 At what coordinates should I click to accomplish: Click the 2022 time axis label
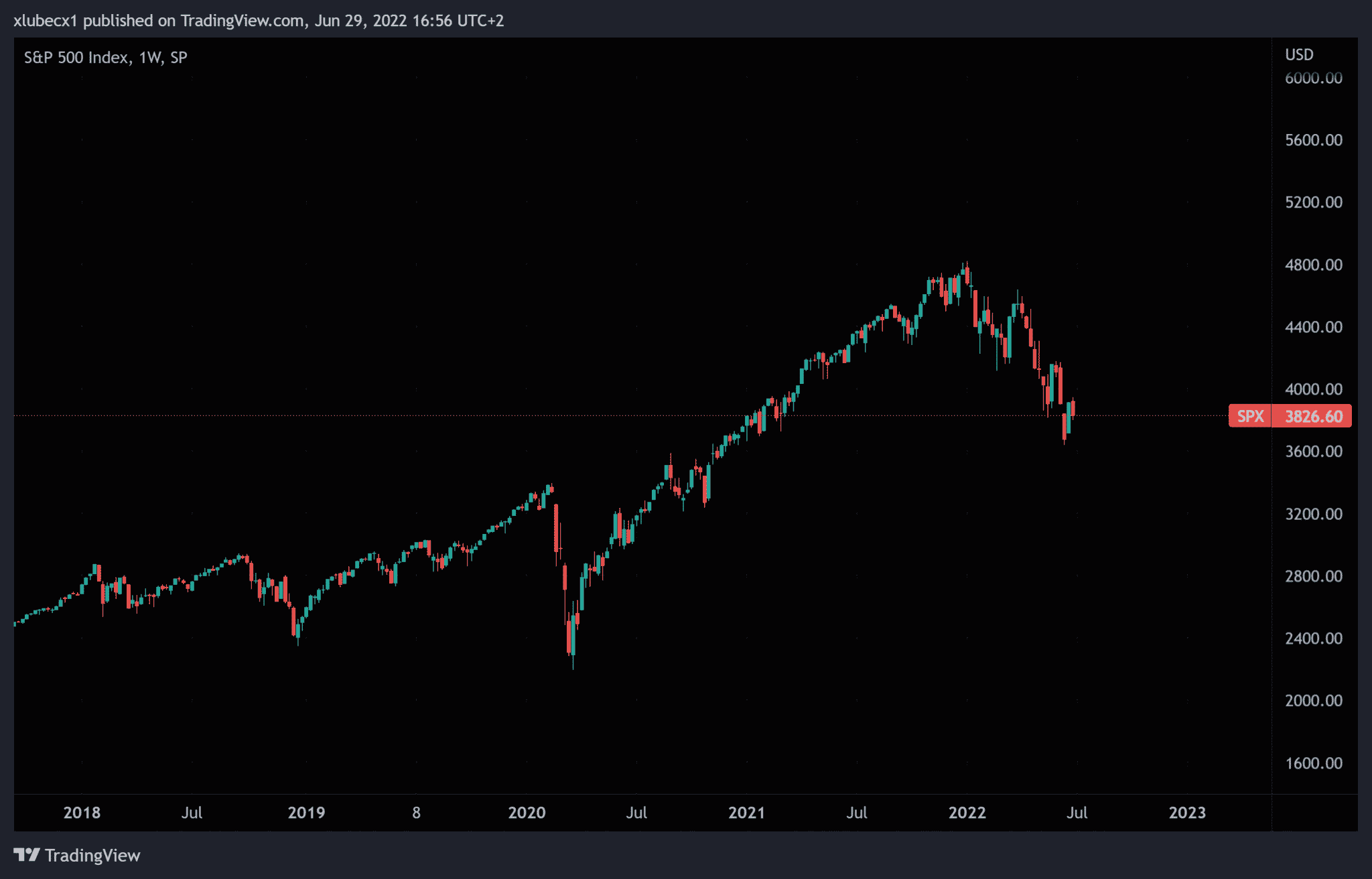(967, 813)
